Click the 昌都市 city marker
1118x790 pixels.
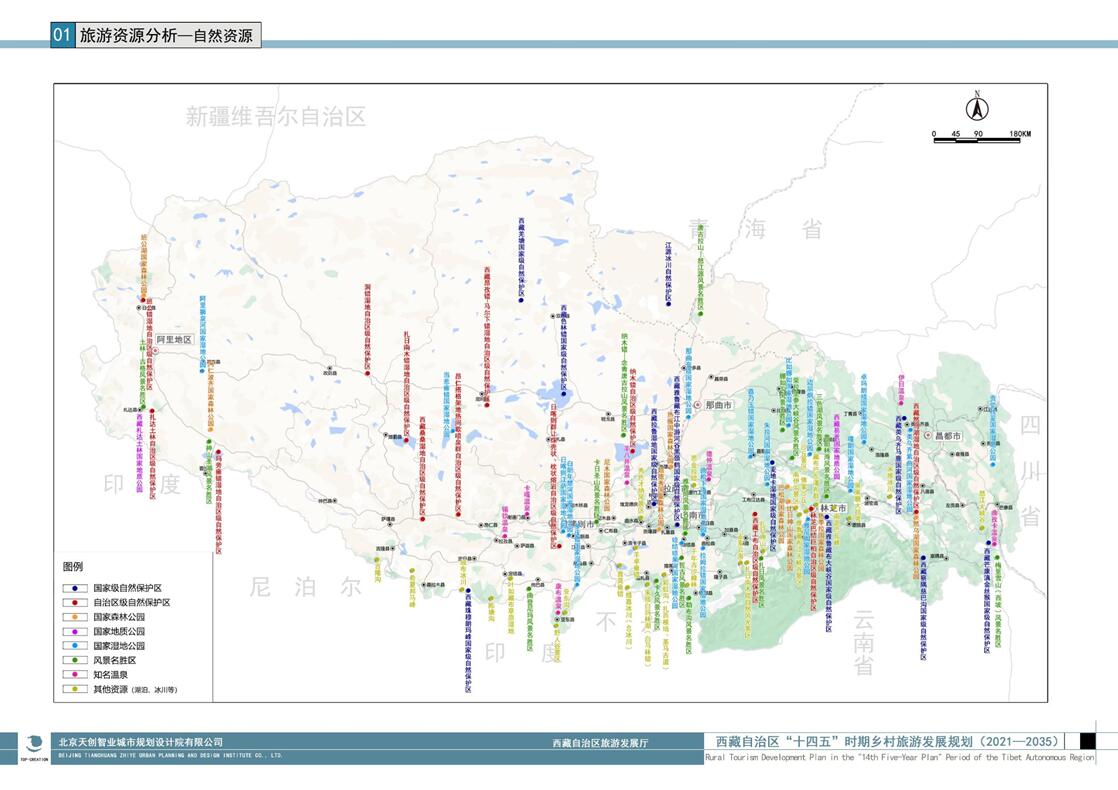(927, 436)
